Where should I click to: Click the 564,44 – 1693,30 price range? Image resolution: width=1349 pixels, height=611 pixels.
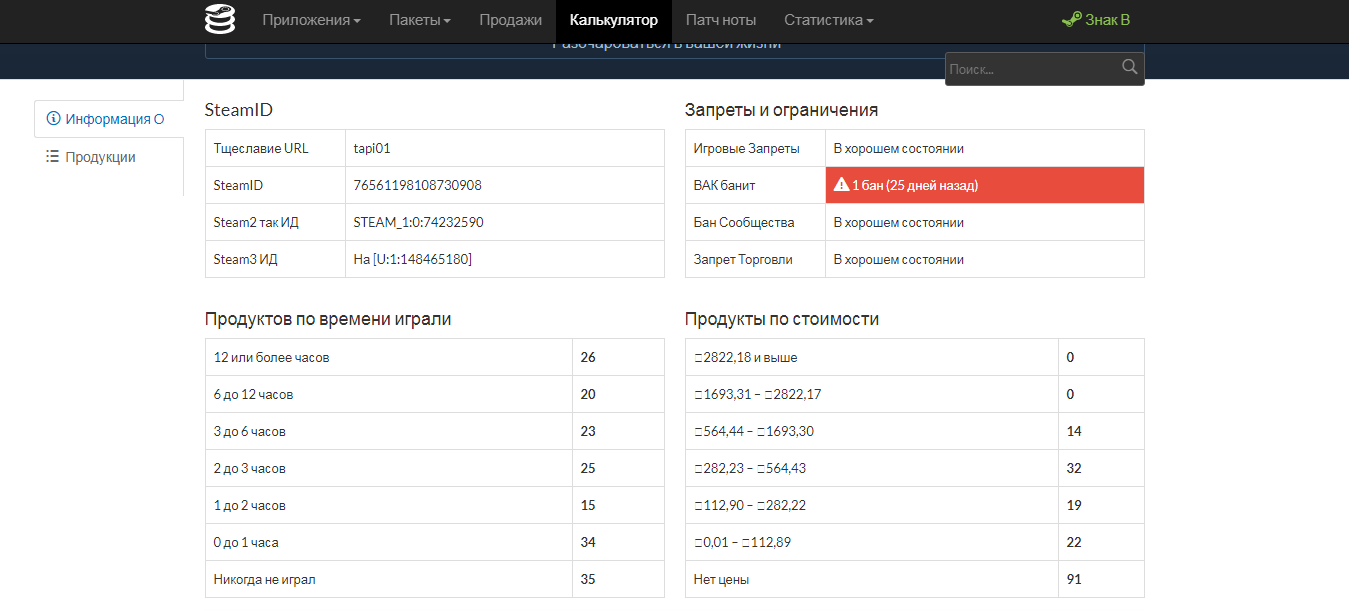[x=754, y=431]
